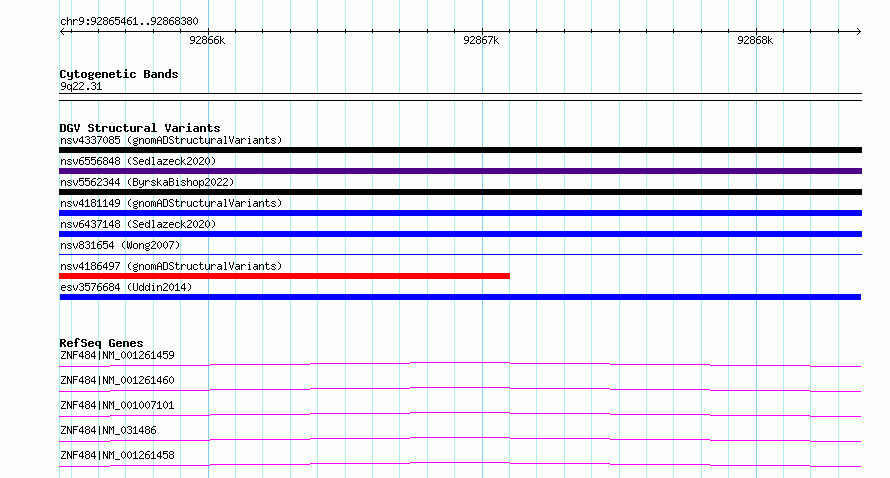This screenshot has height=478, width=890.
Task: Click the 92867k ruler tick label
Action: (481, 40)
